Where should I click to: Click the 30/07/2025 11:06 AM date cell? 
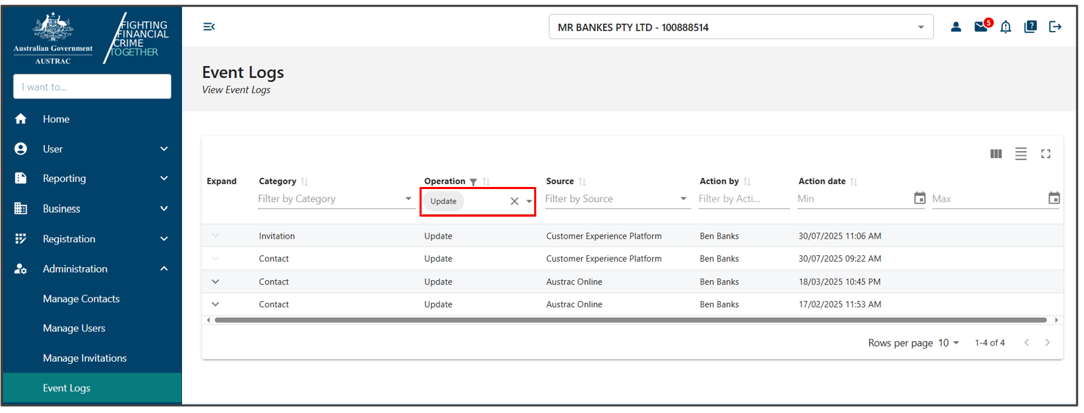pos(839,236)
